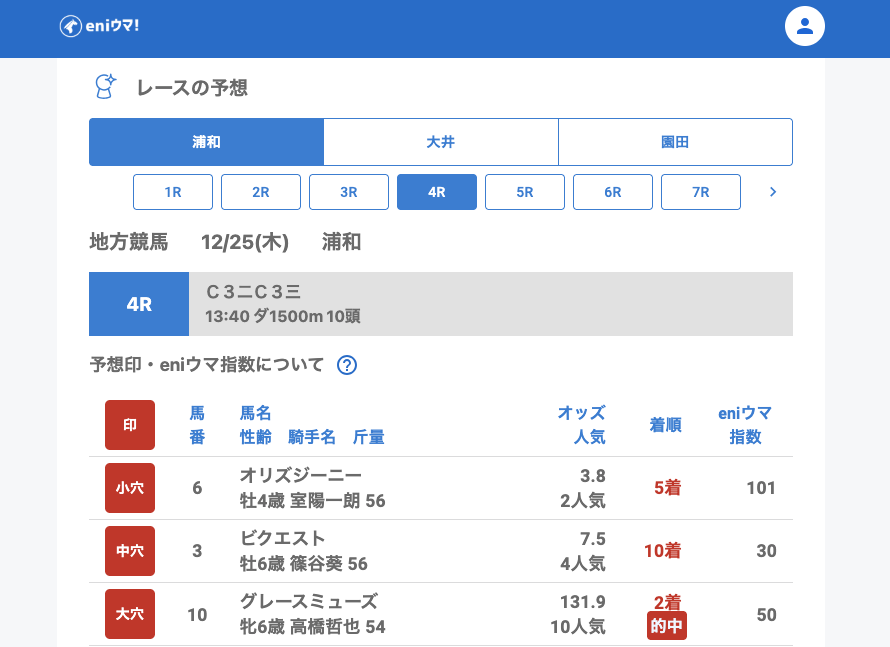Click the race prediction mascot icon

(105, 87)
